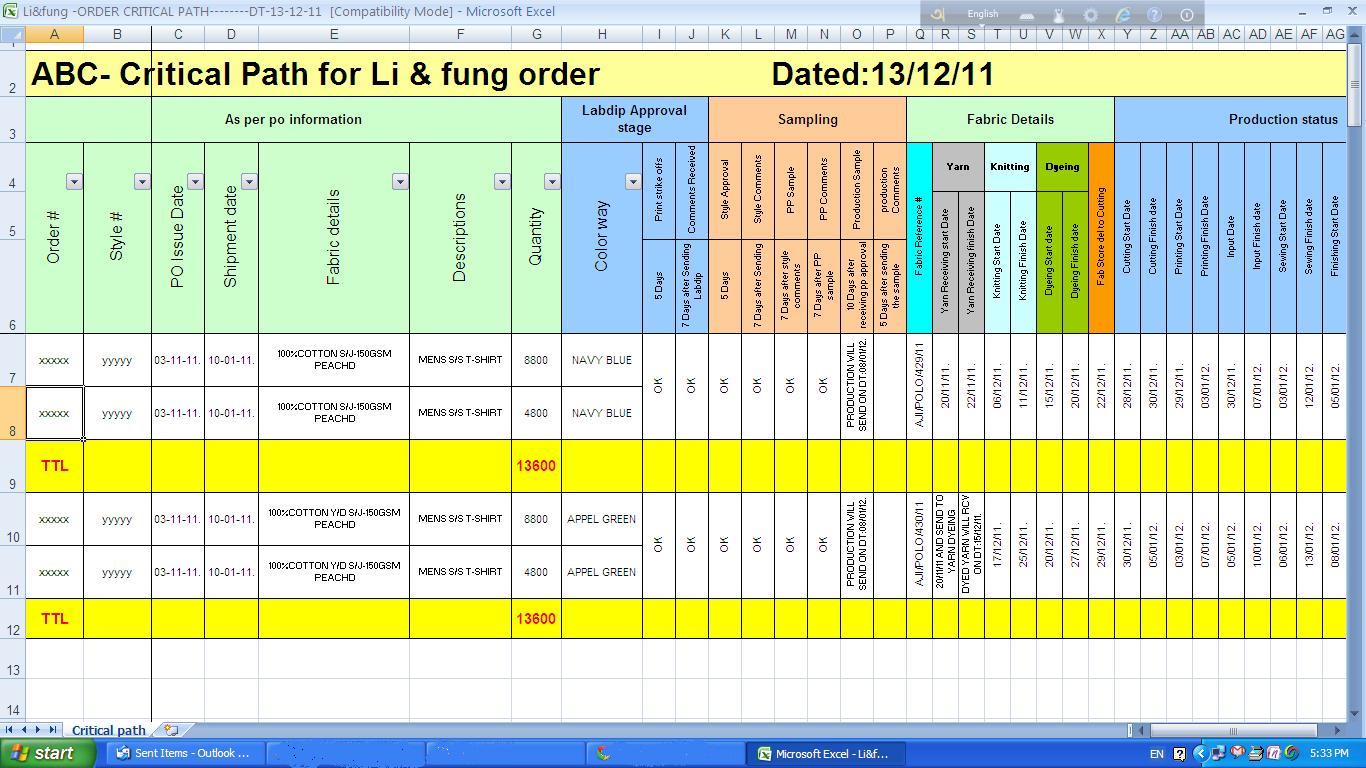Select APPEL GREEN cell in row 11
Image resolution: width=1366 pixels, height=768 pixels.
[x=601, y=572]
